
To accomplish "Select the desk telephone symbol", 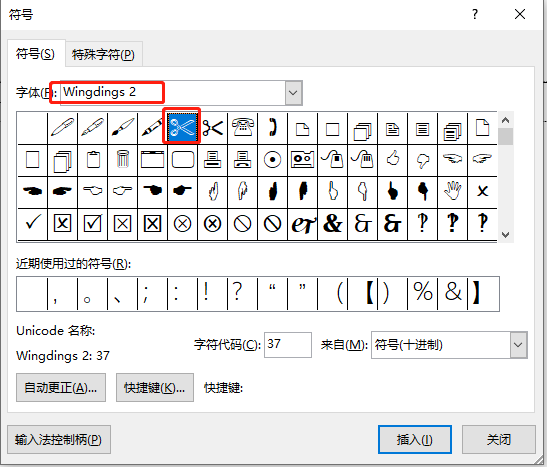I will [x=242, y=128].
